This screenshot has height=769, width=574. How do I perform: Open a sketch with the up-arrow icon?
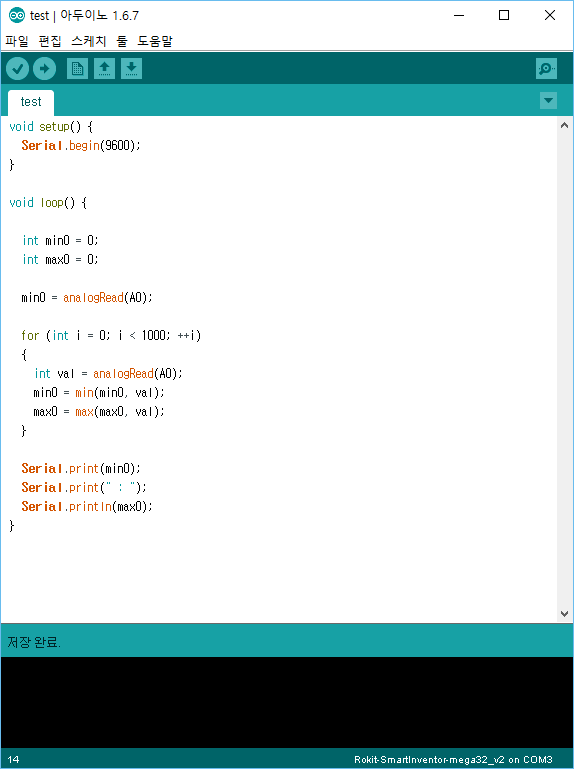(104, 69)
